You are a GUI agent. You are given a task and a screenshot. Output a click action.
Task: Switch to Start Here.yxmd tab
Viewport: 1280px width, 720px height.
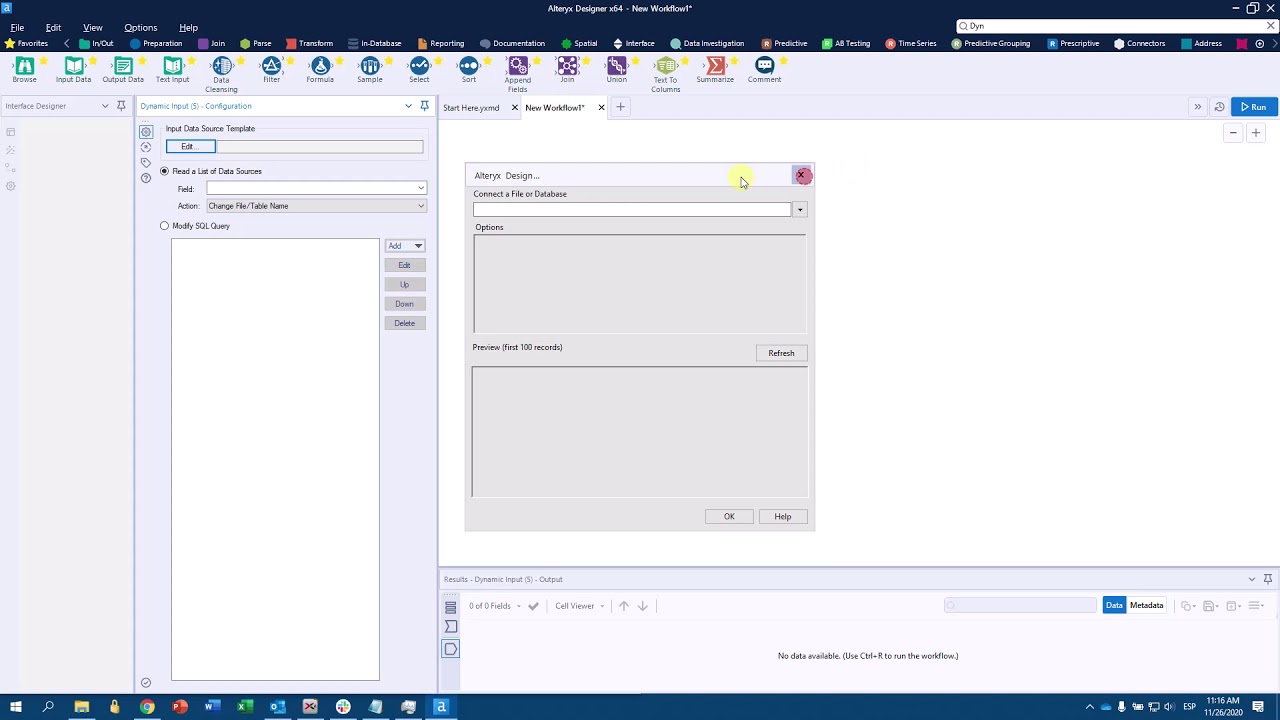[471, 107]
